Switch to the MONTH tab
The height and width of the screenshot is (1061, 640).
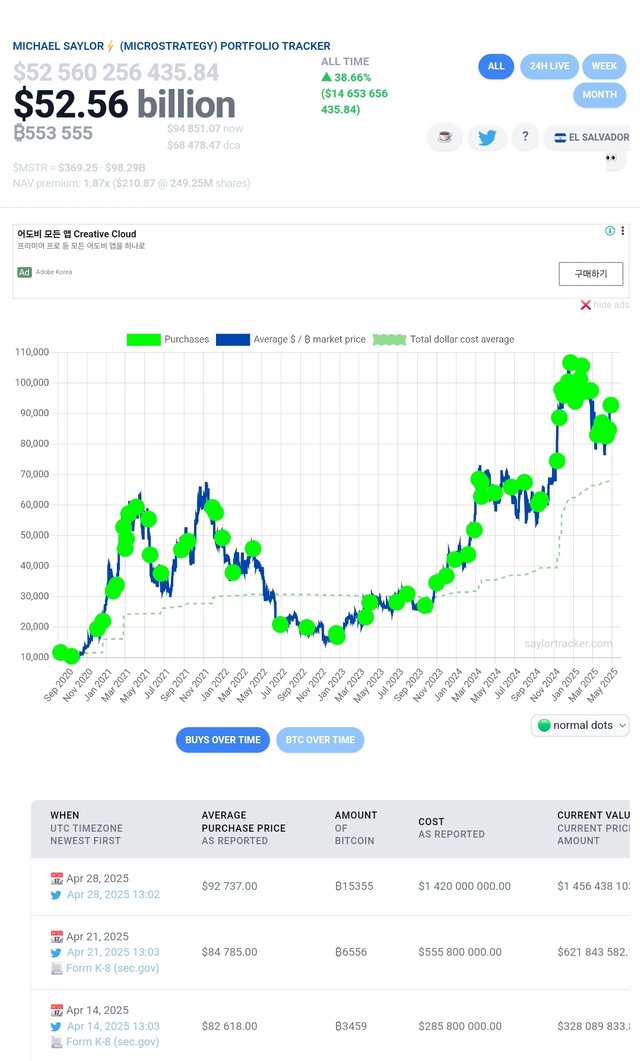(599, 95)
